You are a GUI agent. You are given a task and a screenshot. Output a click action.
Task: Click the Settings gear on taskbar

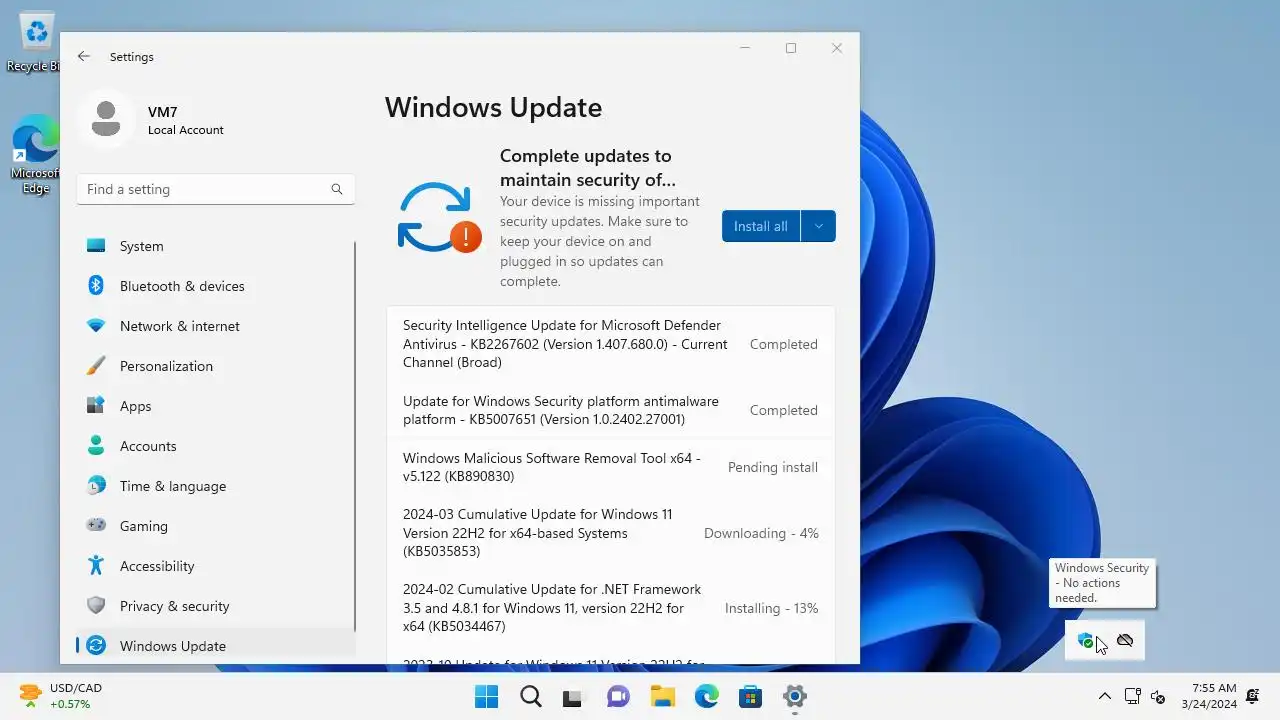pyautogui.click(x=795, y=697)
